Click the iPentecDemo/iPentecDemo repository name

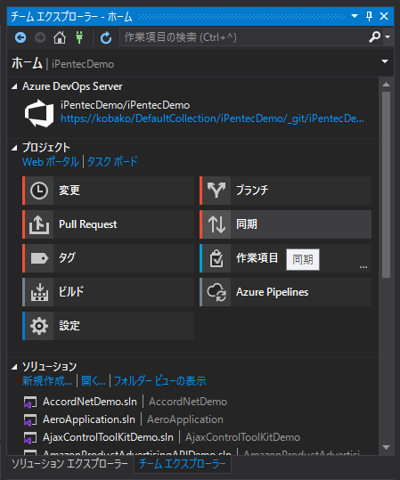125,105
